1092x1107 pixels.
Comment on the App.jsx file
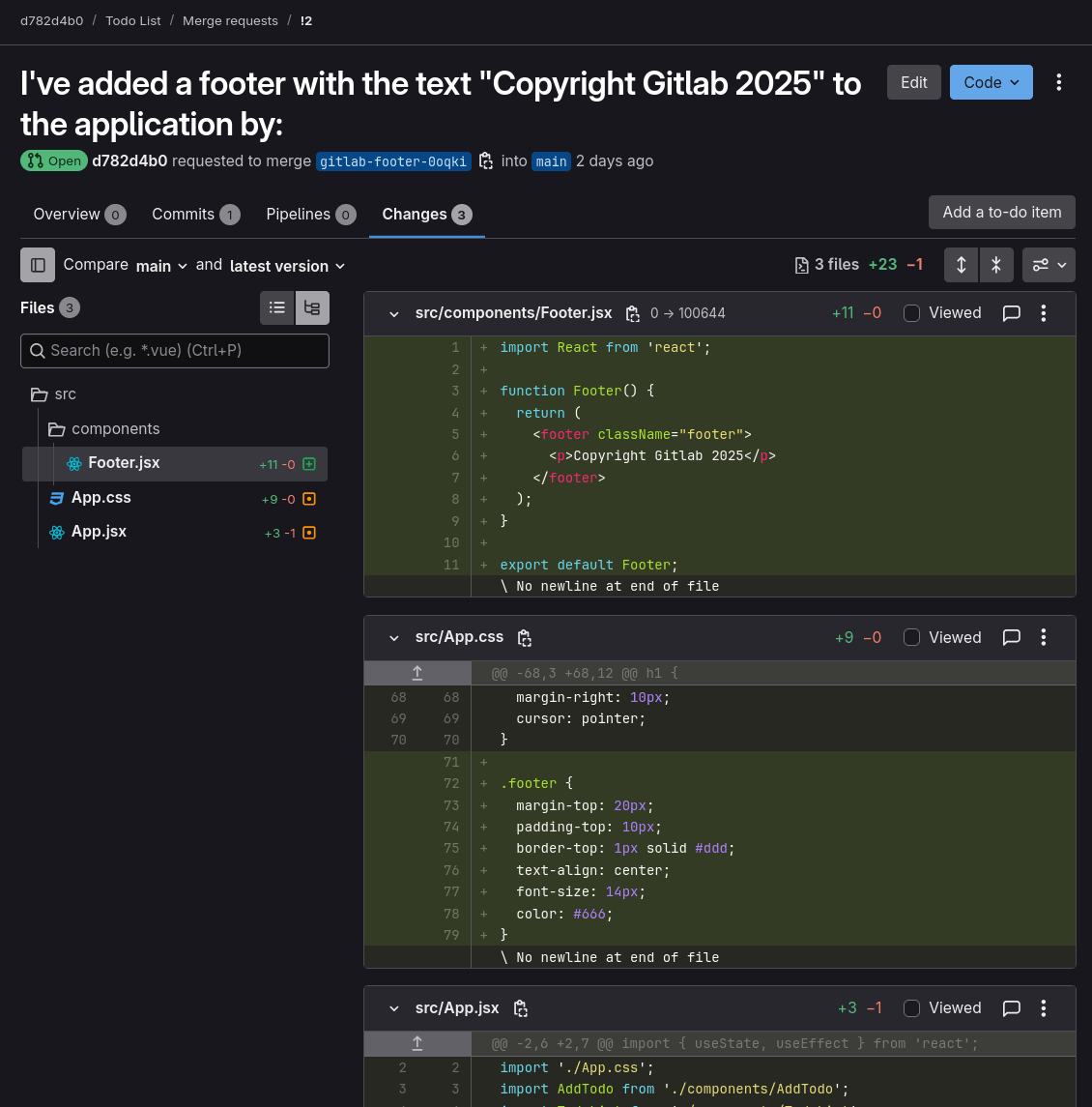[x=1011, y=1008]
